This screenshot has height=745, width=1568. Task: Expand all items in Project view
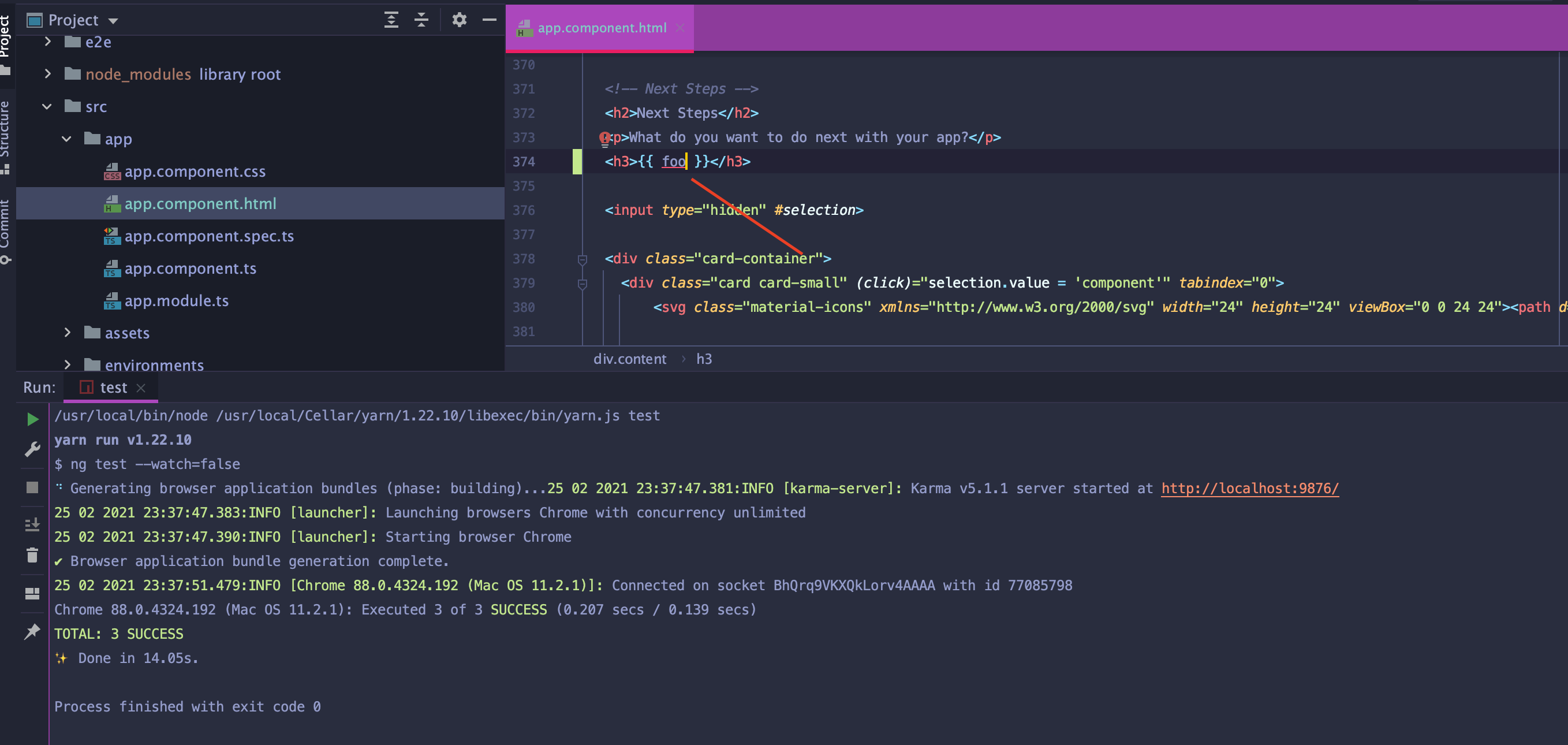tap(391, 20)
